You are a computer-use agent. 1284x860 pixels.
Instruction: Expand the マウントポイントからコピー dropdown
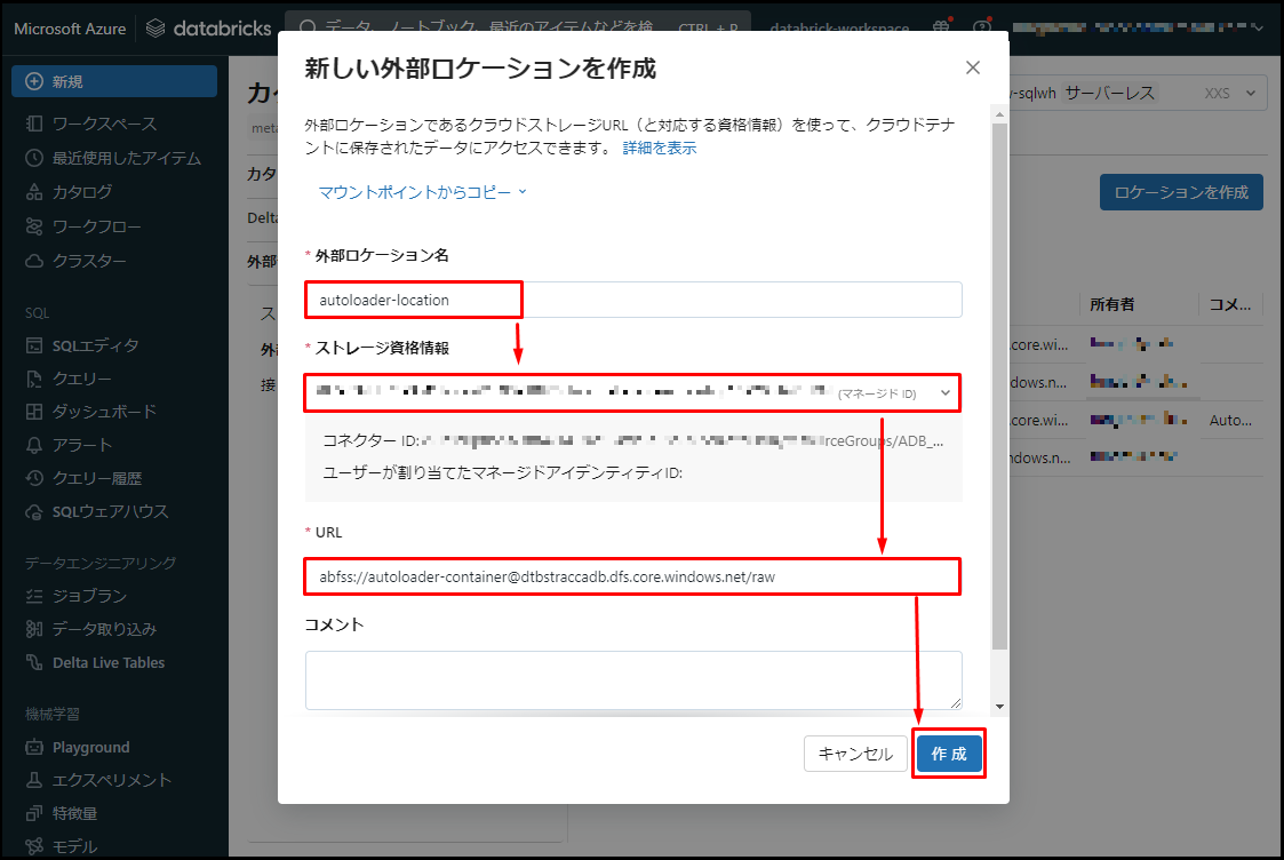click(x=422, y=192)
